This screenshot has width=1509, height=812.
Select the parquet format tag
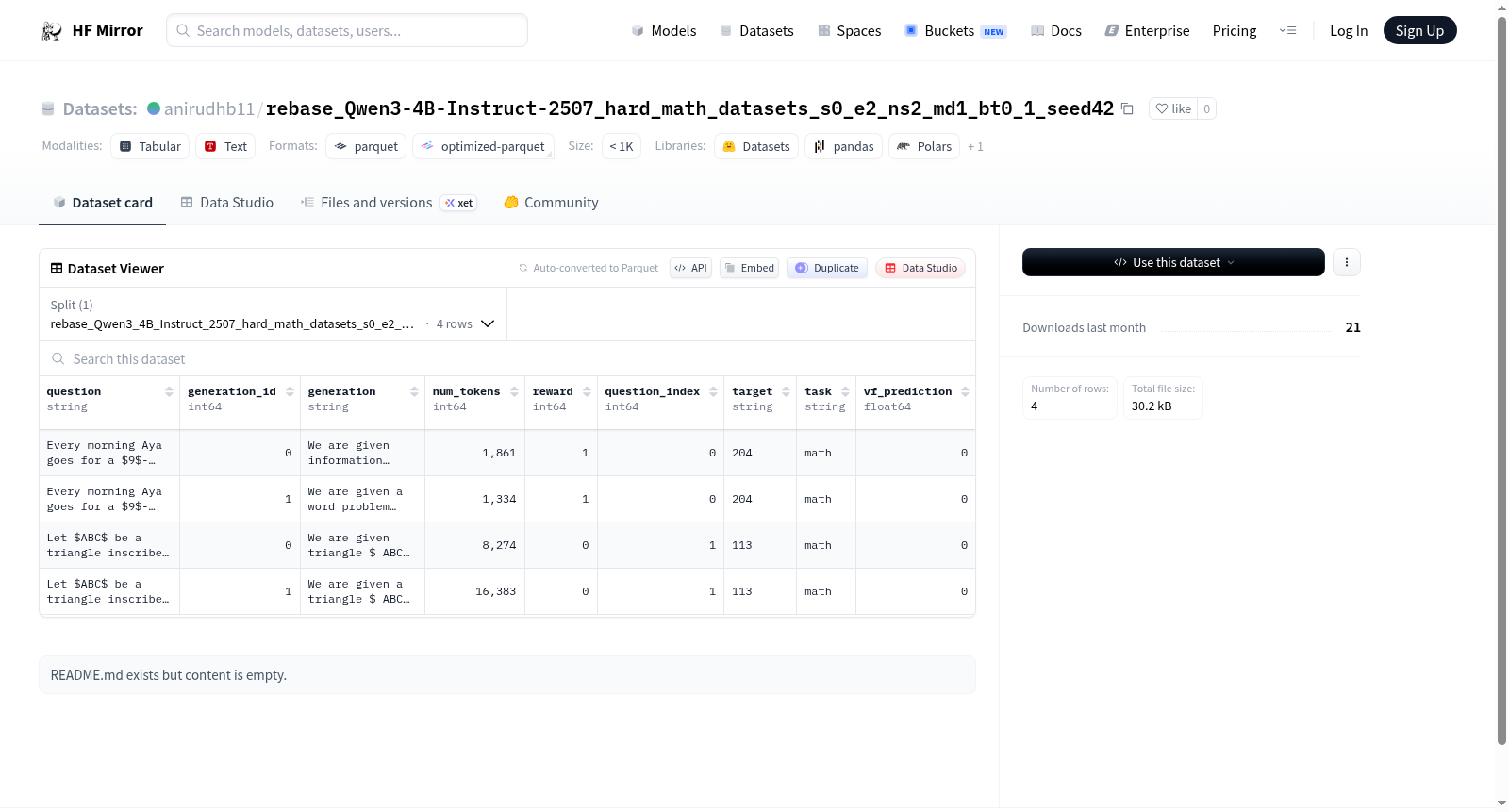pyautogui.click(x=366, y=146)
